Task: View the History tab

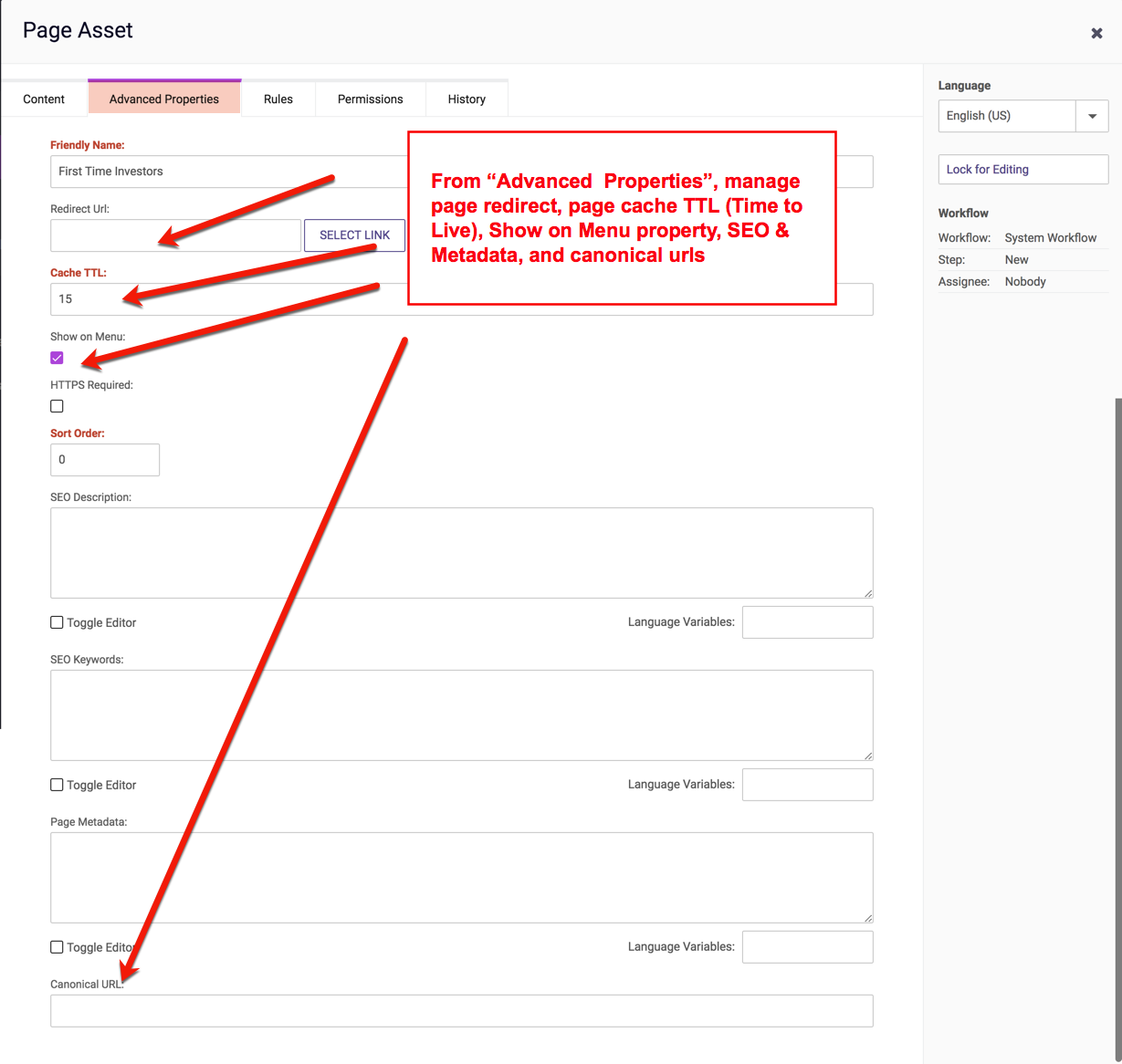Action: [x=467, y=99]
